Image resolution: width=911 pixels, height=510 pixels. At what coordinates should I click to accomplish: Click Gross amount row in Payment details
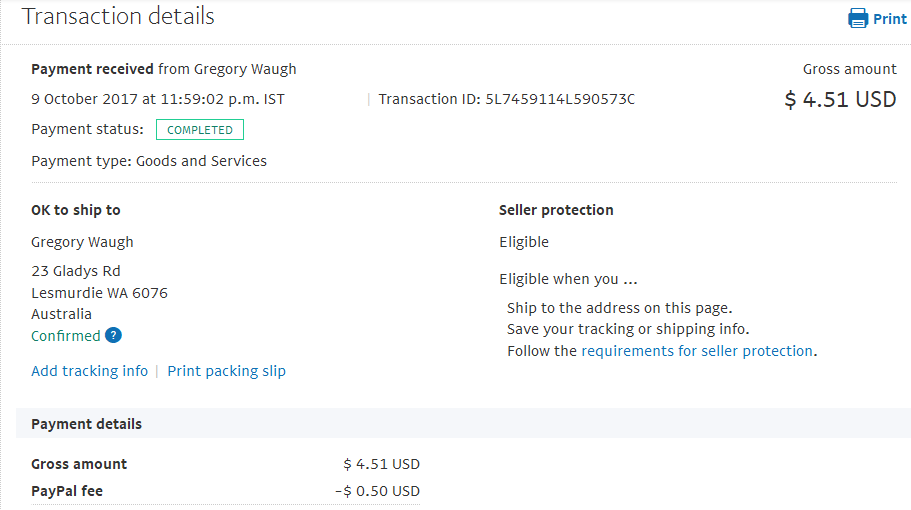click(x=225, y=464)
